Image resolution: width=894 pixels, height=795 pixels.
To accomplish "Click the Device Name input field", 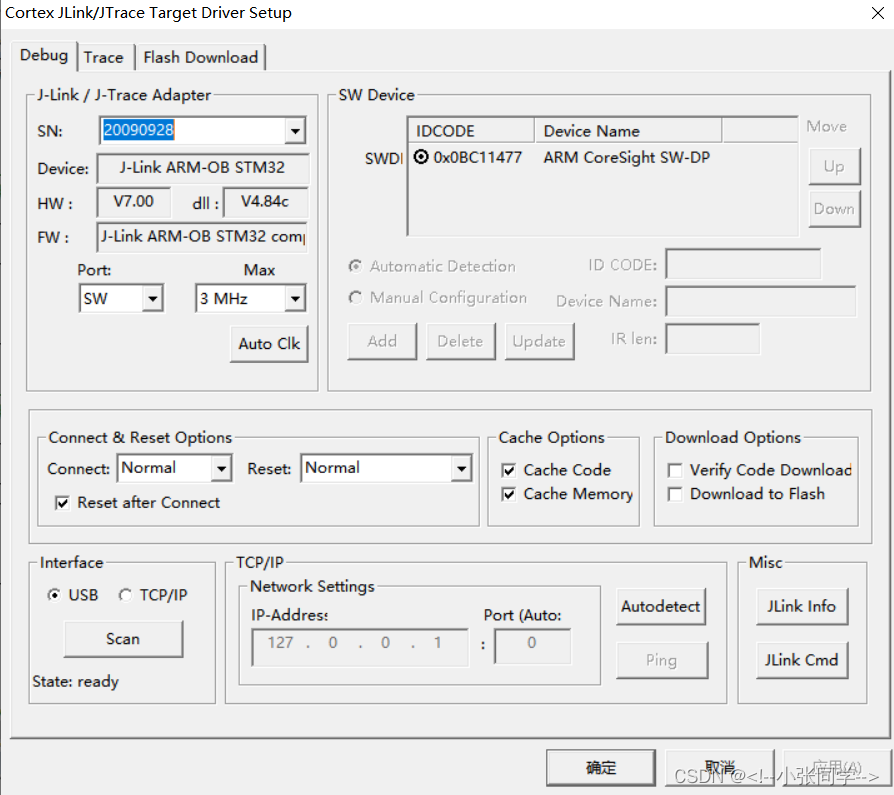I will pos(761,301).
